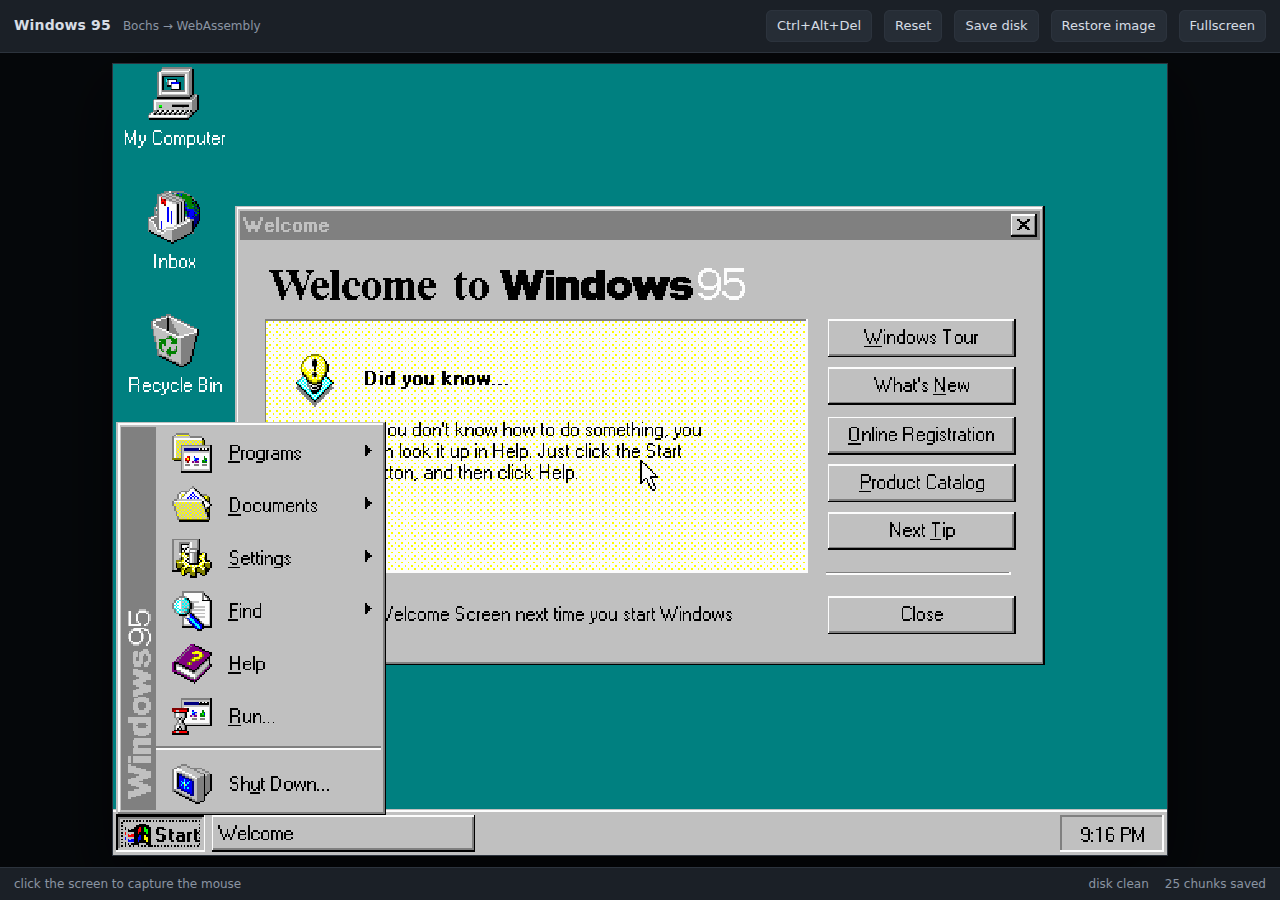Click the "Windows 95" title in emulator header
The height and width of the screenshot is (900, 1280).
62,25
